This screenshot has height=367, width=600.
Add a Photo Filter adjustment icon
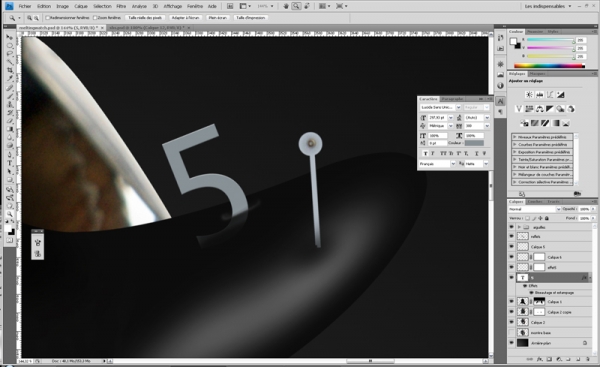coord(560,109)
